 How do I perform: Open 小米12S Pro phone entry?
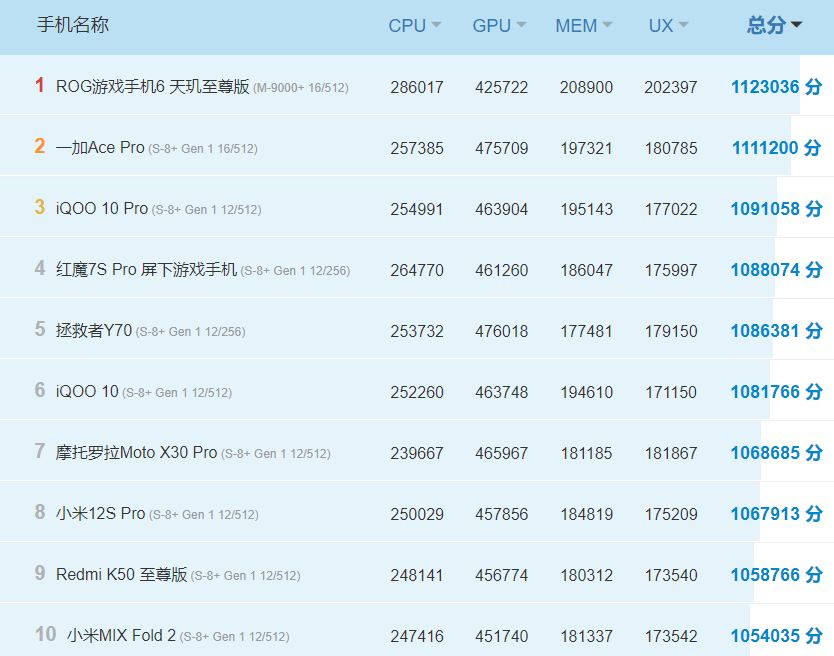tap(100, 514)
